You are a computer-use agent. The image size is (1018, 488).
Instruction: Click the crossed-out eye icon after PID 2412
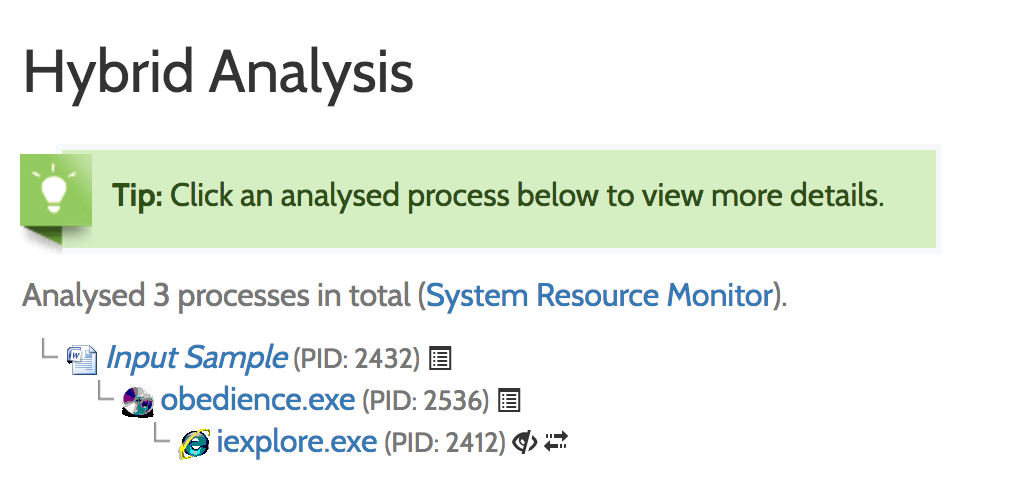[x=525, y=442]
